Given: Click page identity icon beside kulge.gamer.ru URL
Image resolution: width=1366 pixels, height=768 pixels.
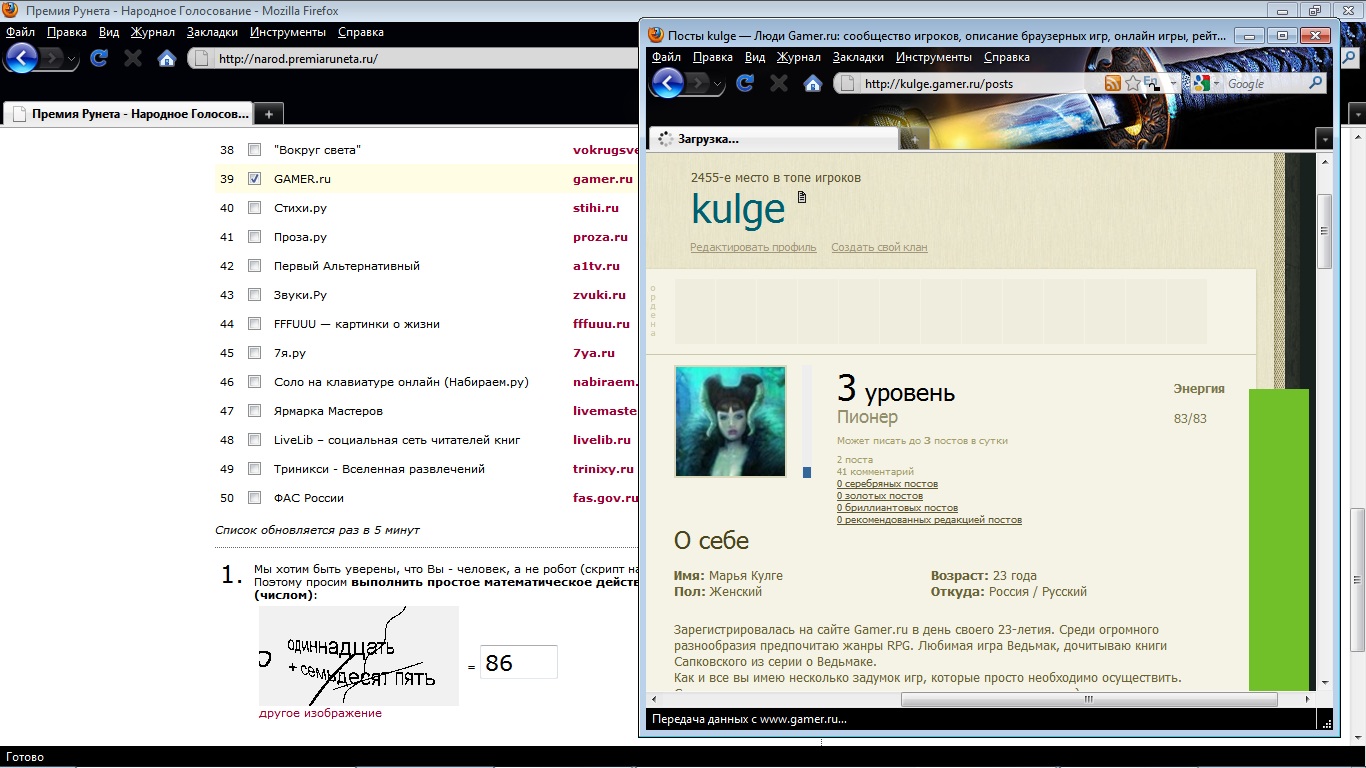Looking at the screenshot, I should click(x=848, y=84).
